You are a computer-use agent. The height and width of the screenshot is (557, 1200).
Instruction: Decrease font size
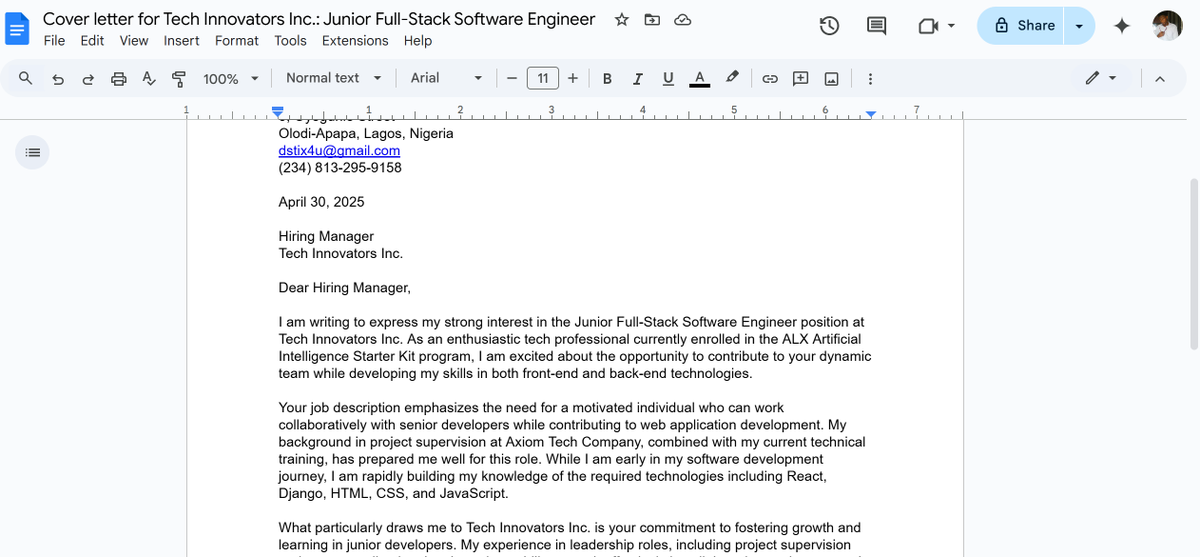pyautogui.click(x=511, y=78)
